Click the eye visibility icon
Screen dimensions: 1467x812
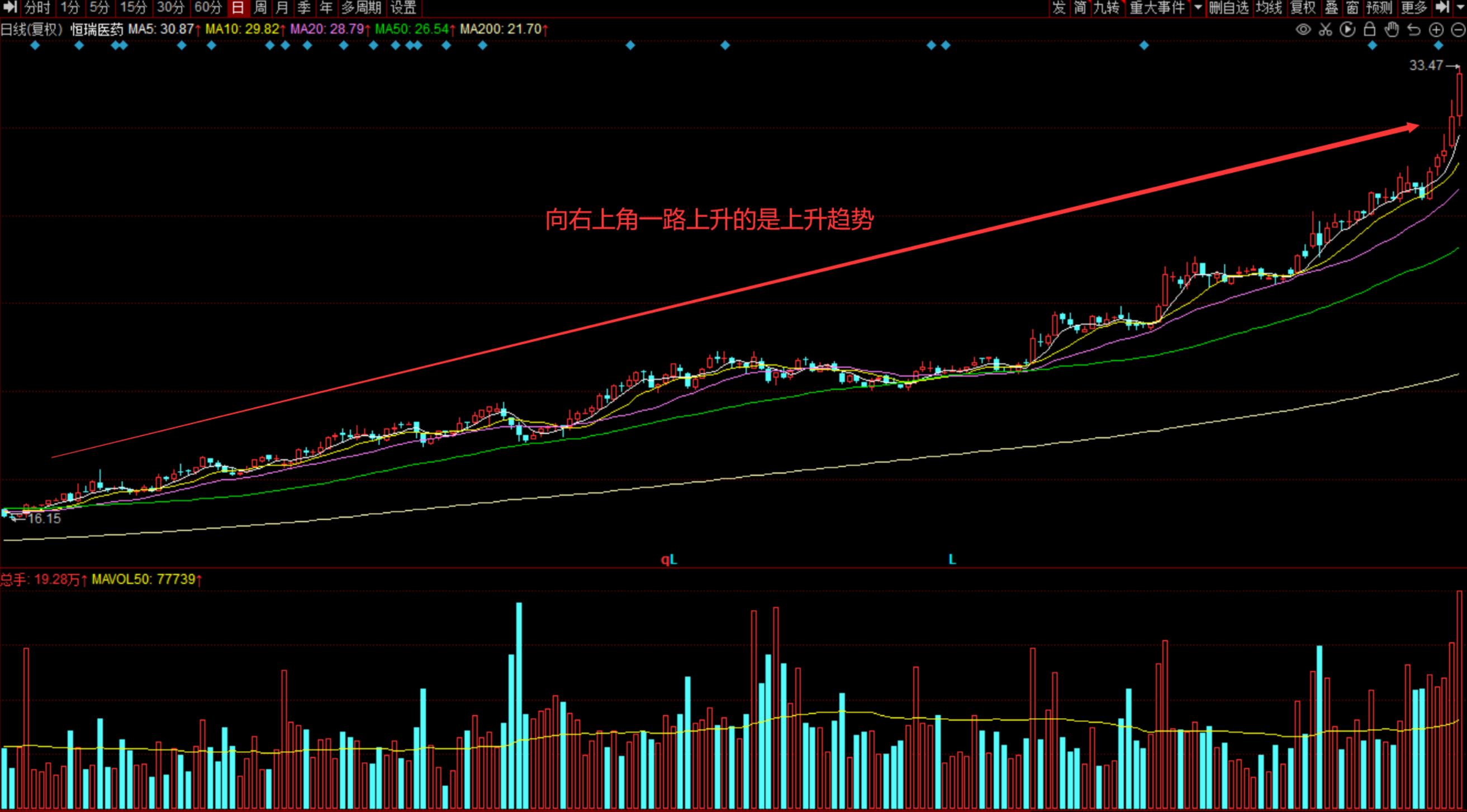pos(1303,30)
